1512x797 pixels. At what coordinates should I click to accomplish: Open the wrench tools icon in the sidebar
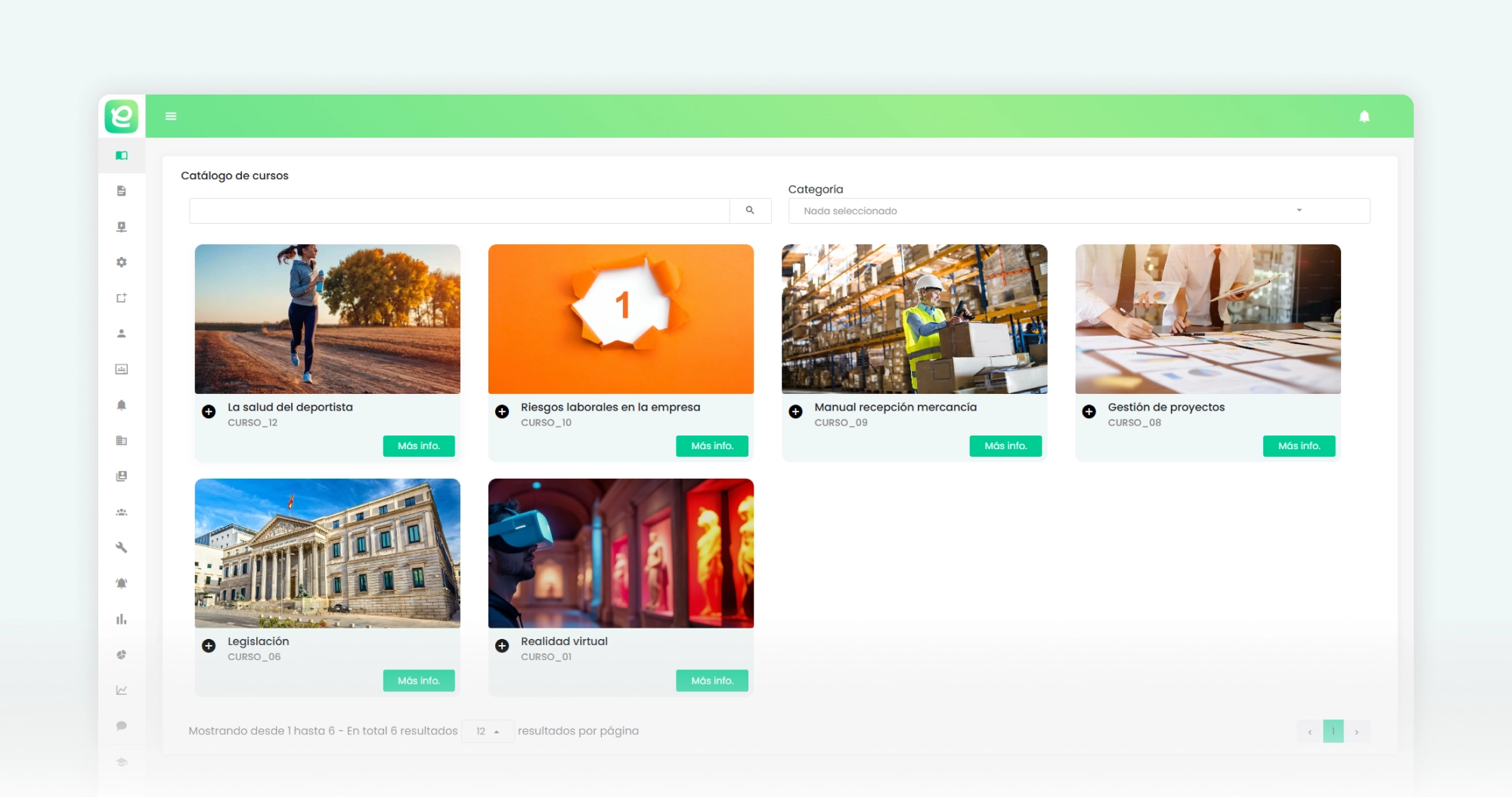[x=121, y=547]
